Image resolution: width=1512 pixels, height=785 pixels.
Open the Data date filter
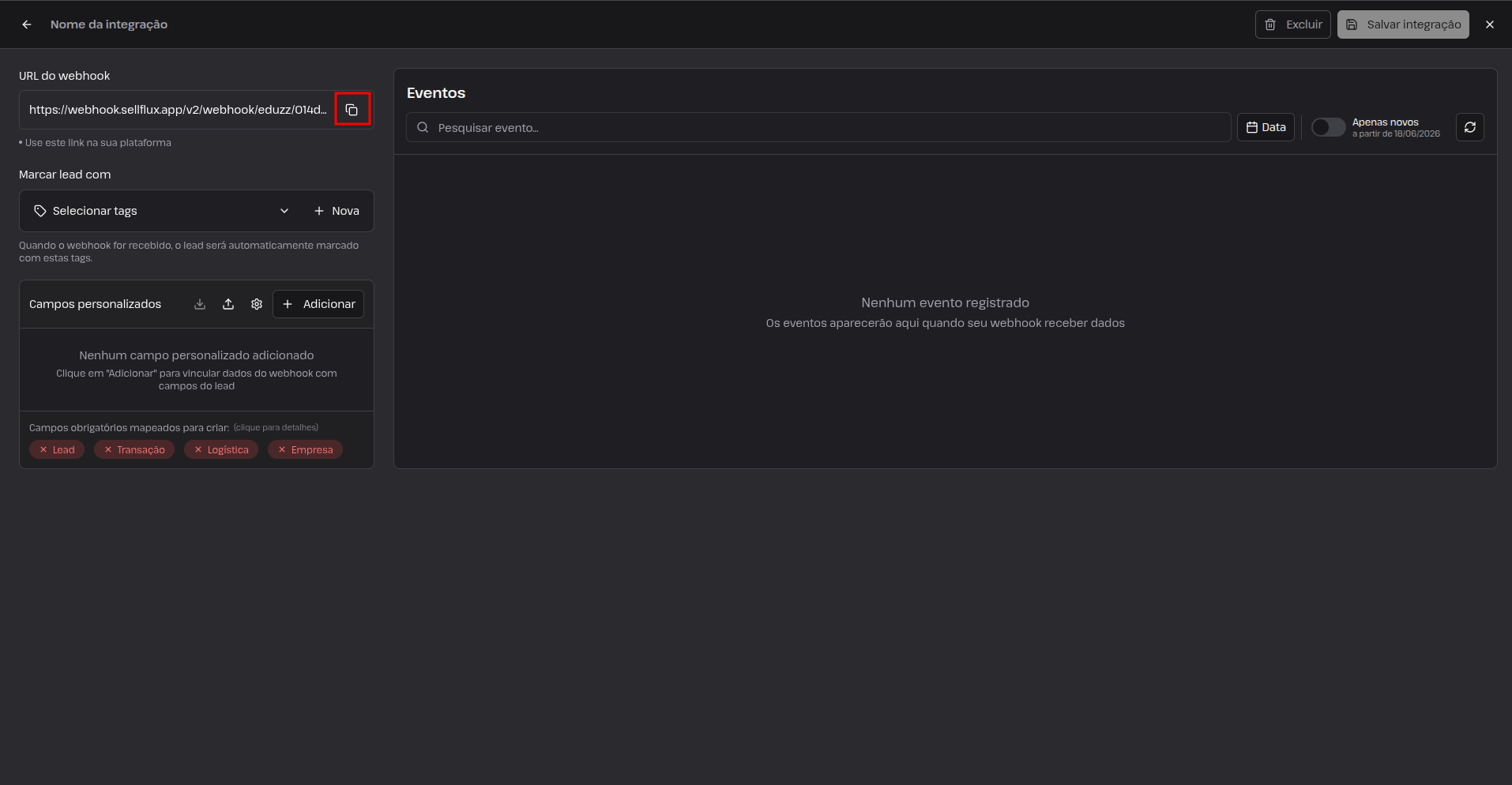point(1266,127)
